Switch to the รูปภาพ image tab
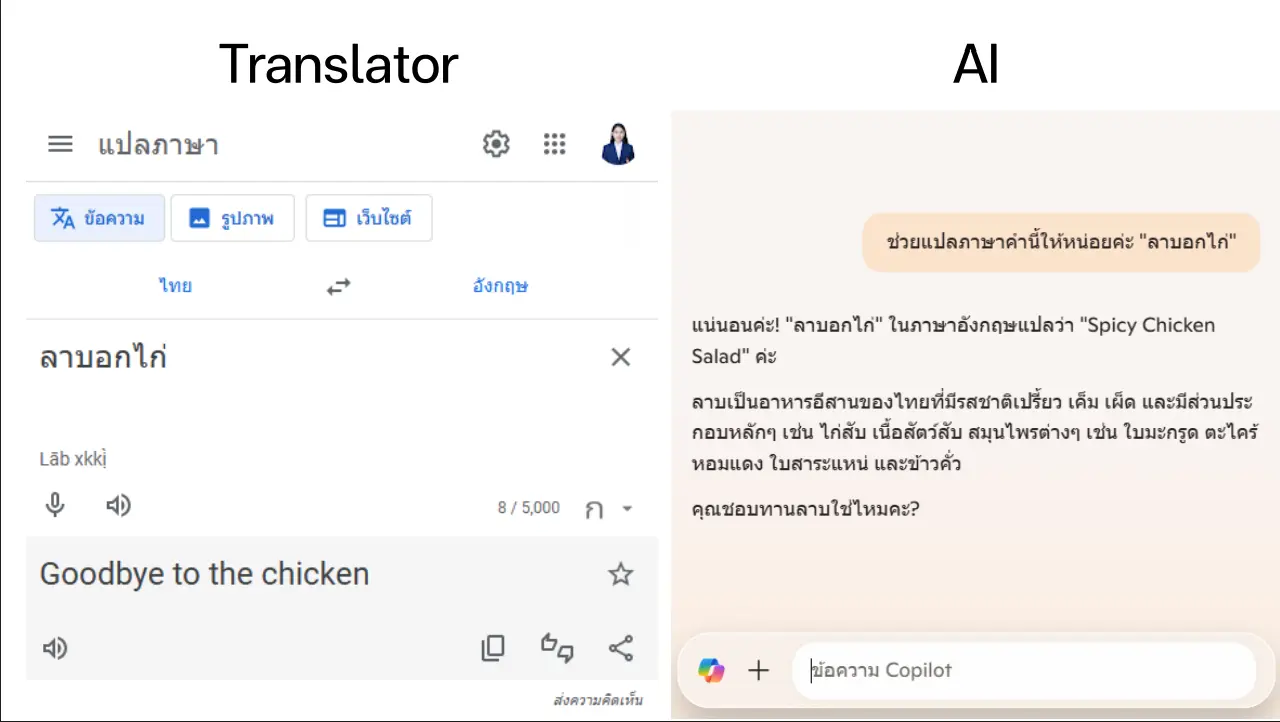 pyautogui.click(x=232, y=218)
